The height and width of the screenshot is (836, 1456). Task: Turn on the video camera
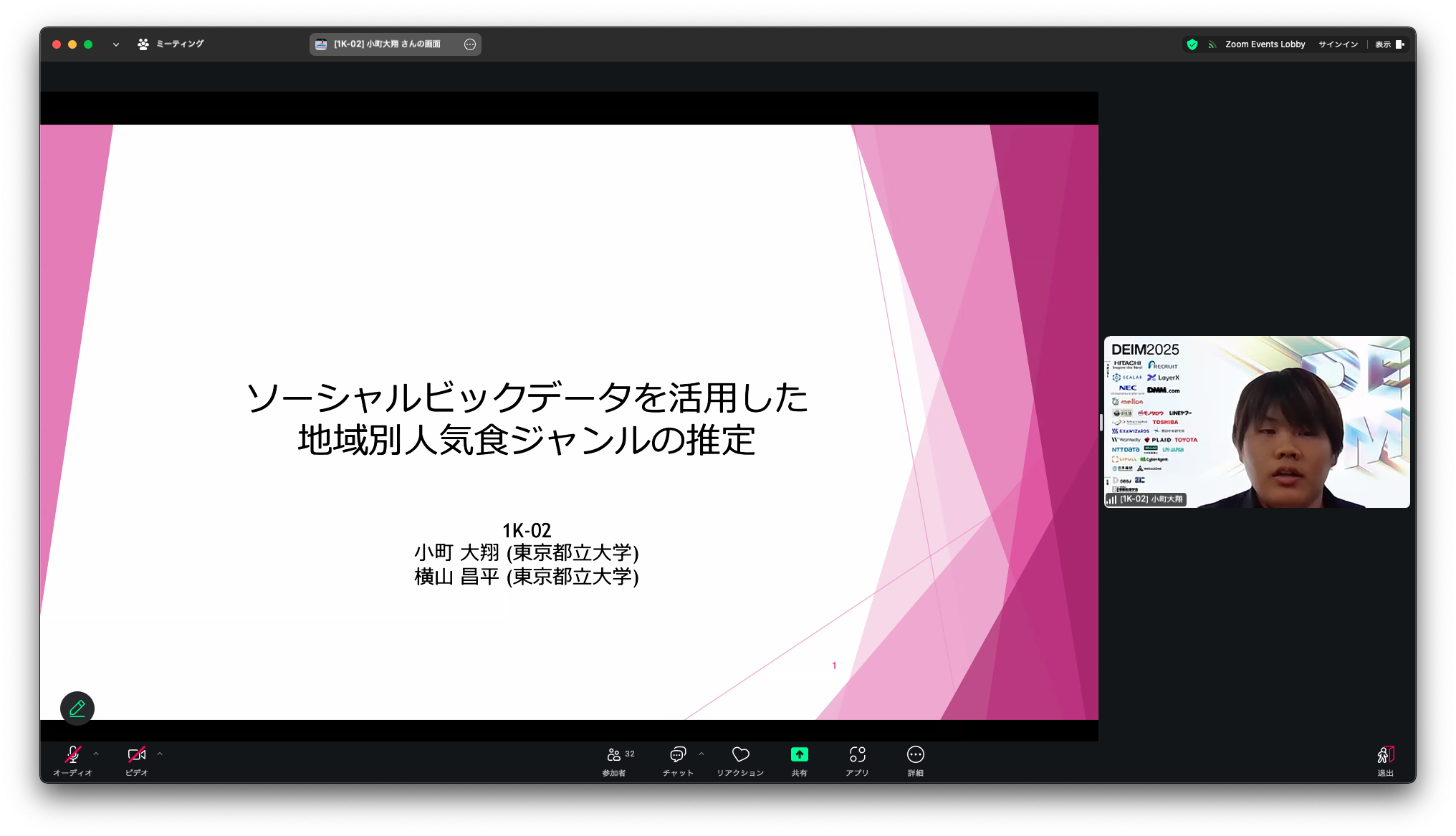pos(136,761)
